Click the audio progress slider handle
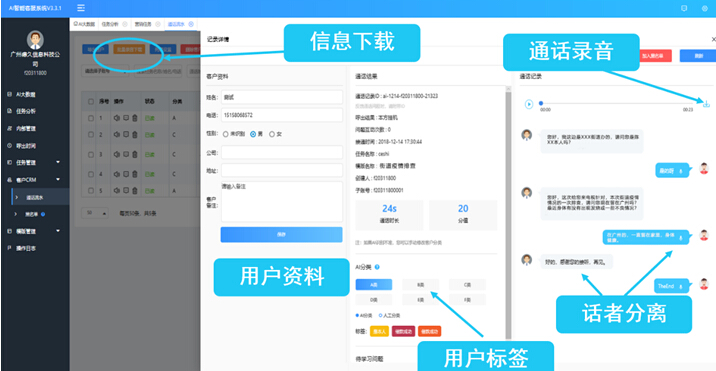 (541, 103)
